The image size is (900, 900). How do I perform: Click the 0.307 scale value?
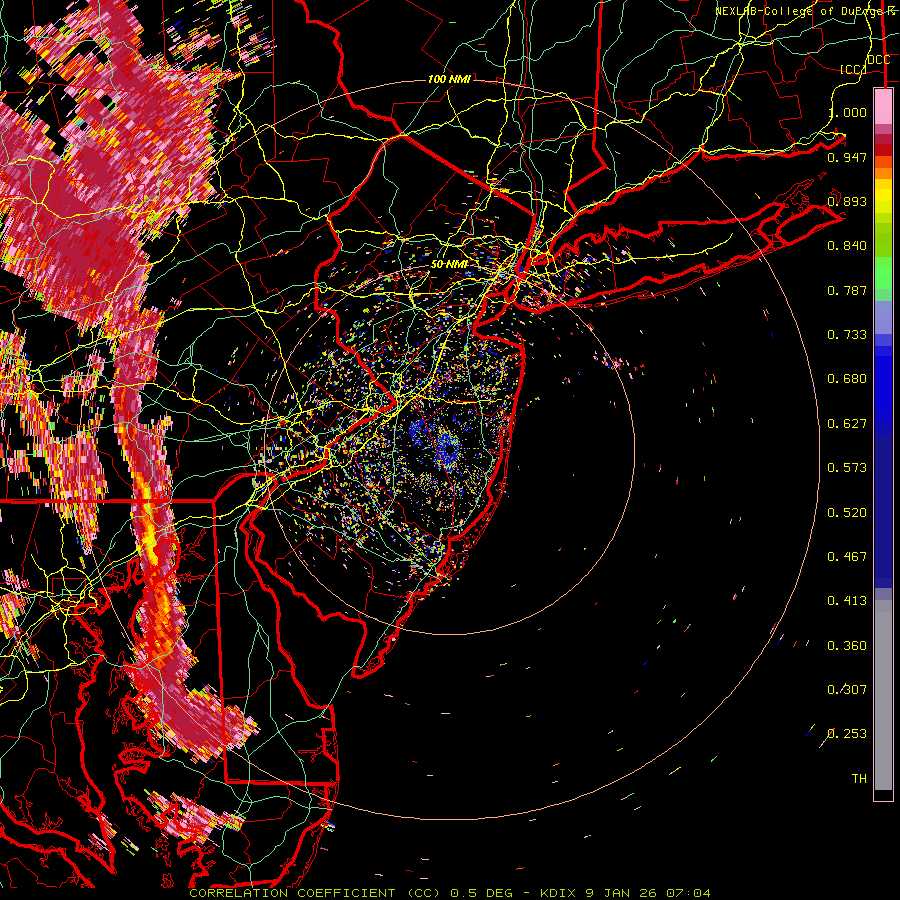pos(847,690)
